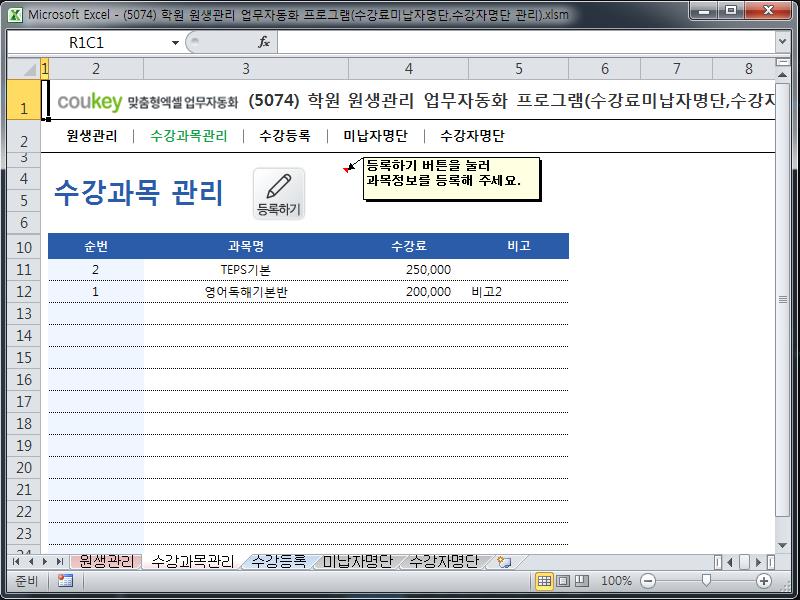800x600 pixels.
Task: Click the coukey logo
Action: (90, 102)
